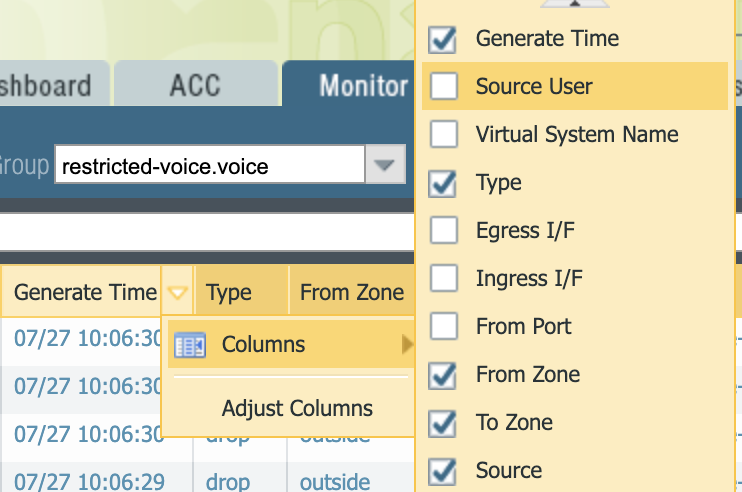Click the log filter search bar

click(x=207, y=232)
